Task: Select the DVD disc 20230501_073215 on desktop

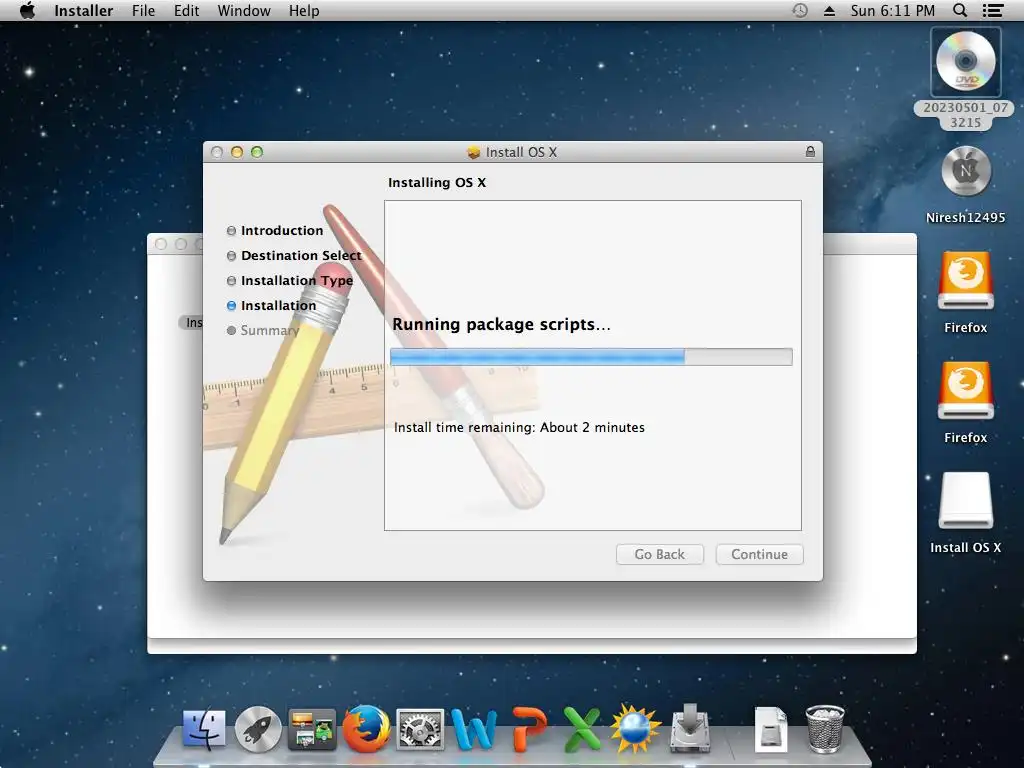Action: pos(965,62)
